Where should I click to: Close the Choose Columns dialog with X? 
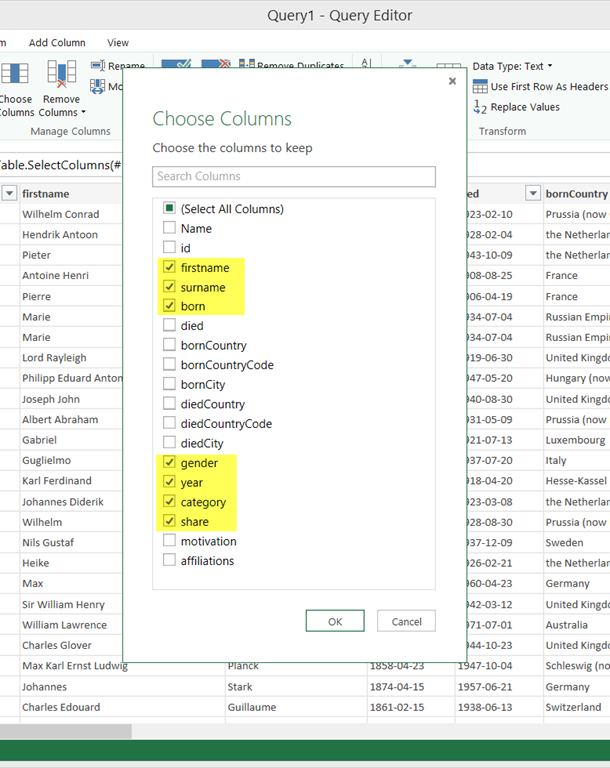click(452, 81)
